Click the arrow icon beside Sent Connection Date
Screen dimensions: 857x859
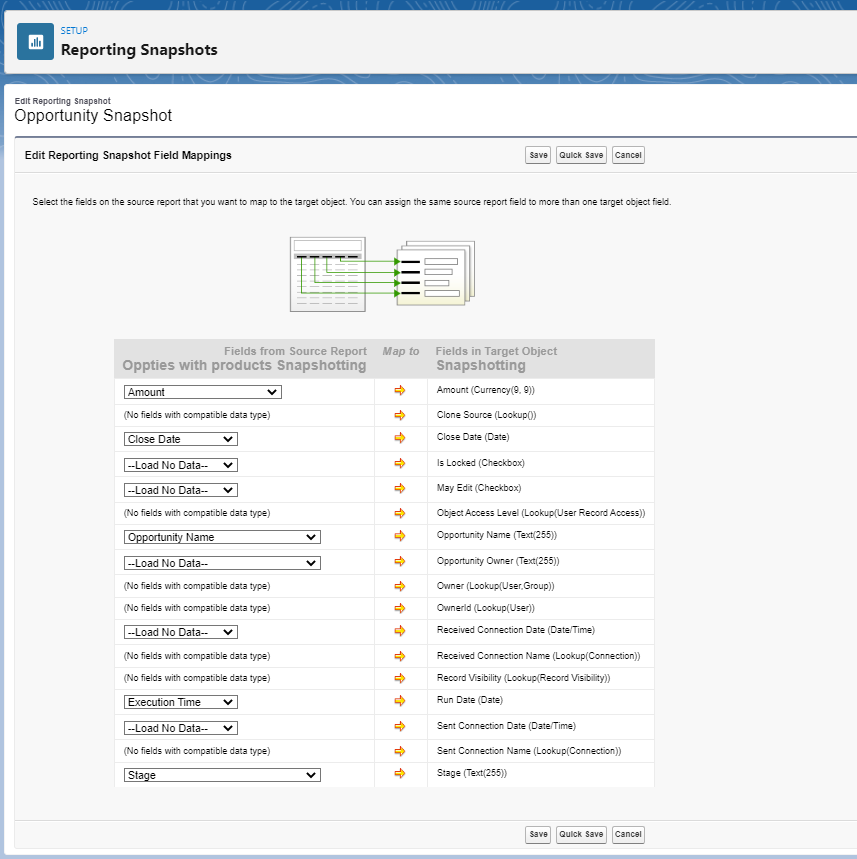point(400,726)
